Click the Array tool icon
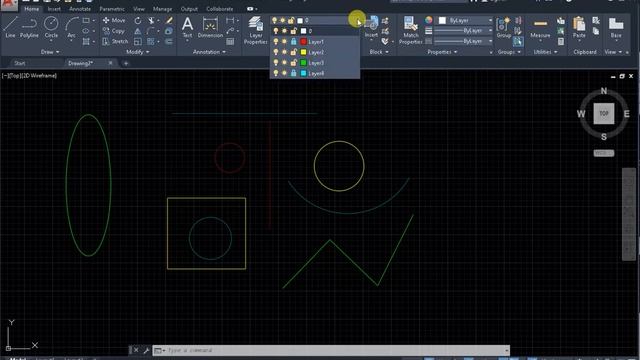Viewport: 640px width, 360px height. pos(151,42)
